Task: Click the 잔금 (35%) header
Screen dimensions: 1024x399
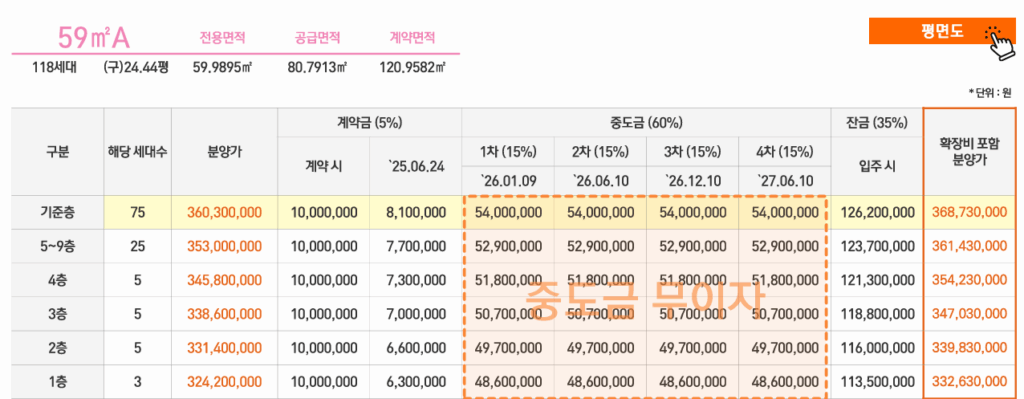Action: coord(876,122)
